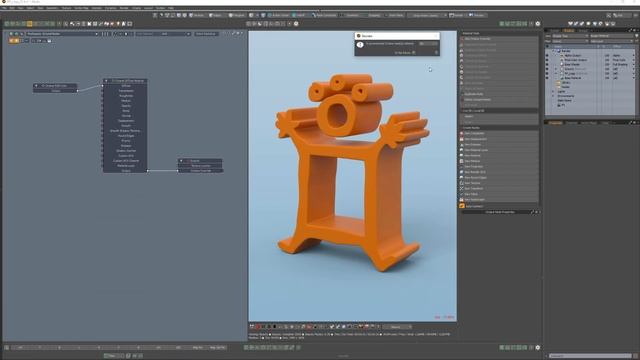Switch to Vertices selection mode
This screenshot has width=640, height=360.
pos(197,15)
